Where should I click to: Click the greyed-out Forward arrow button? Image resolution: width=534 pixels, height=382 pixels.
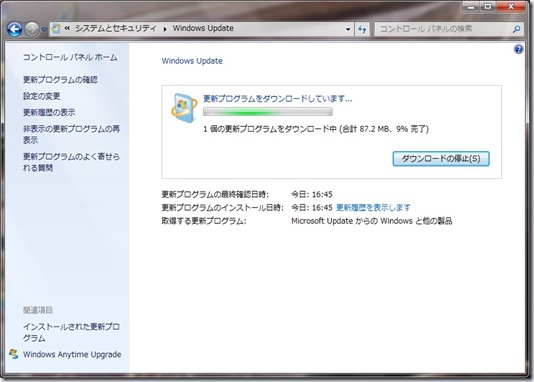pyautogui.click(x=32, y=30)
